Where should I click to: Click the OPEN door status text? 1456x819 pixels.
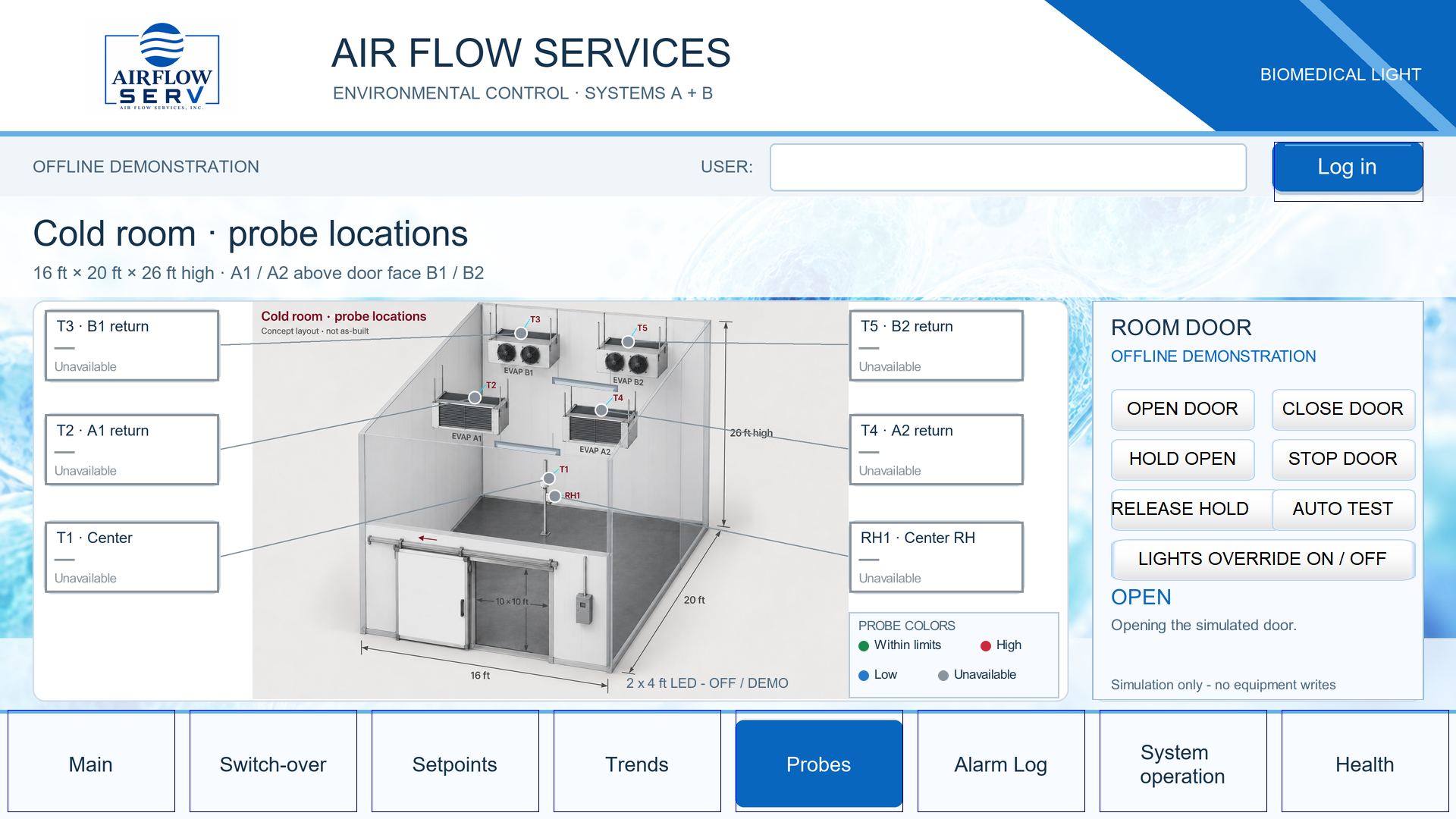tap(1141, 598)
